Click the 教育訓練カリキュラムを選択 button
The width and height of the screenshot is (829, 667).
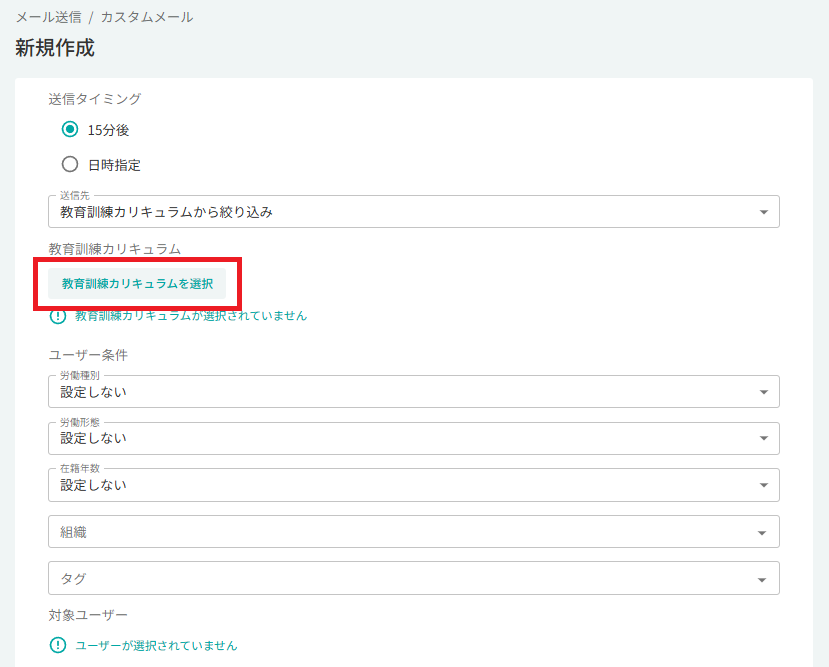pyautogui.click(x=137, y=284)
